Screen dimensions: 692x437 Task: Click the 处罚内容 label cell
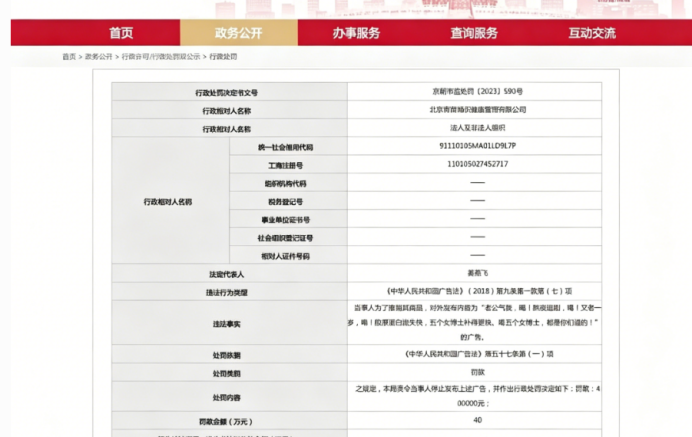[229, 397]
